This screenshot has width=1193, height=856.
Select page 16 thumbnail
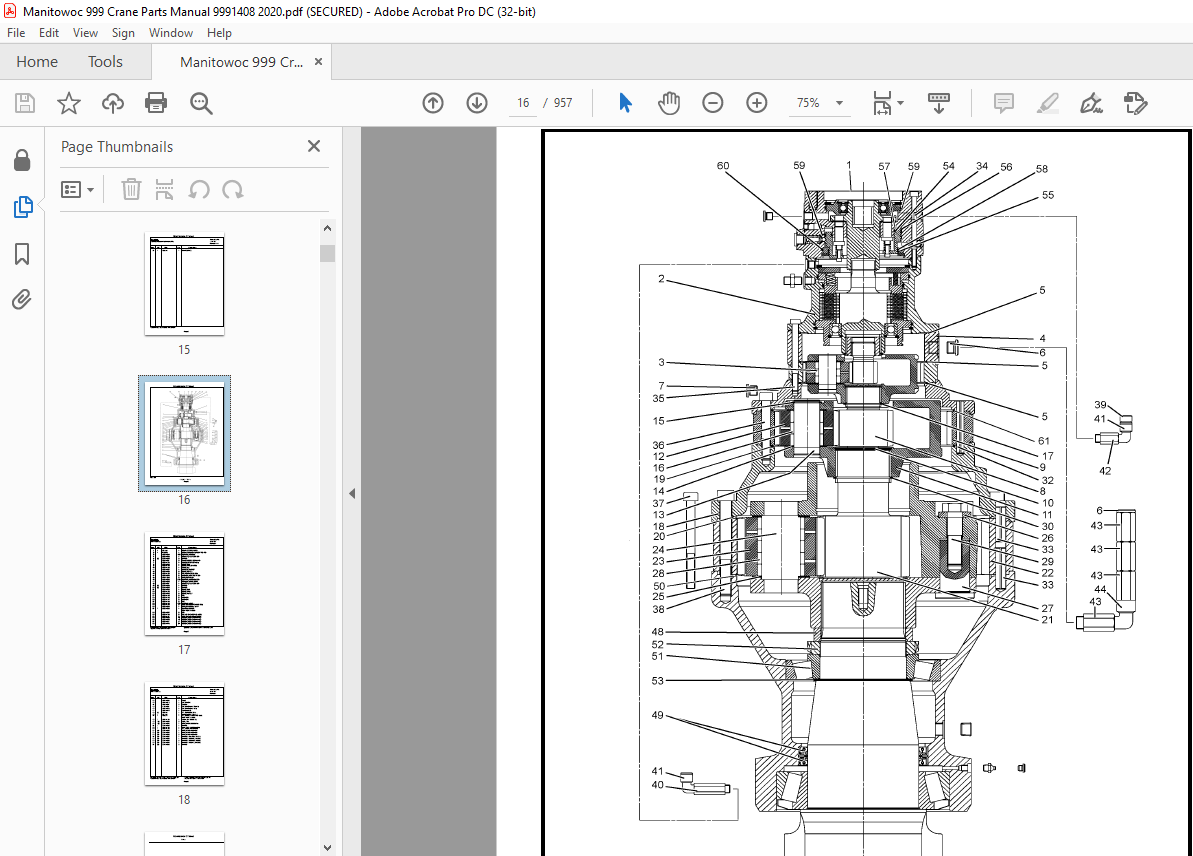184,433
